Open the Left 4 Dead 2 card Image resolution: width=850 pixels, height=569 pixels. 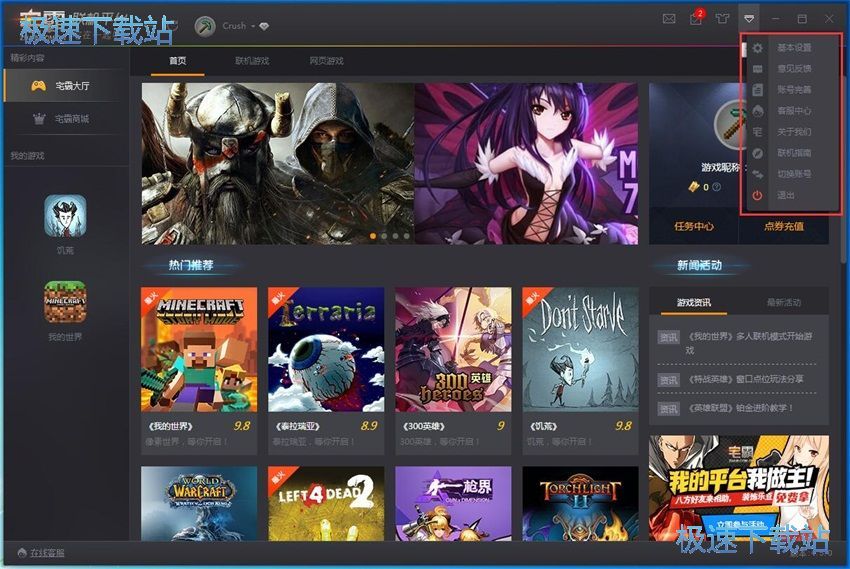point(326,503)
